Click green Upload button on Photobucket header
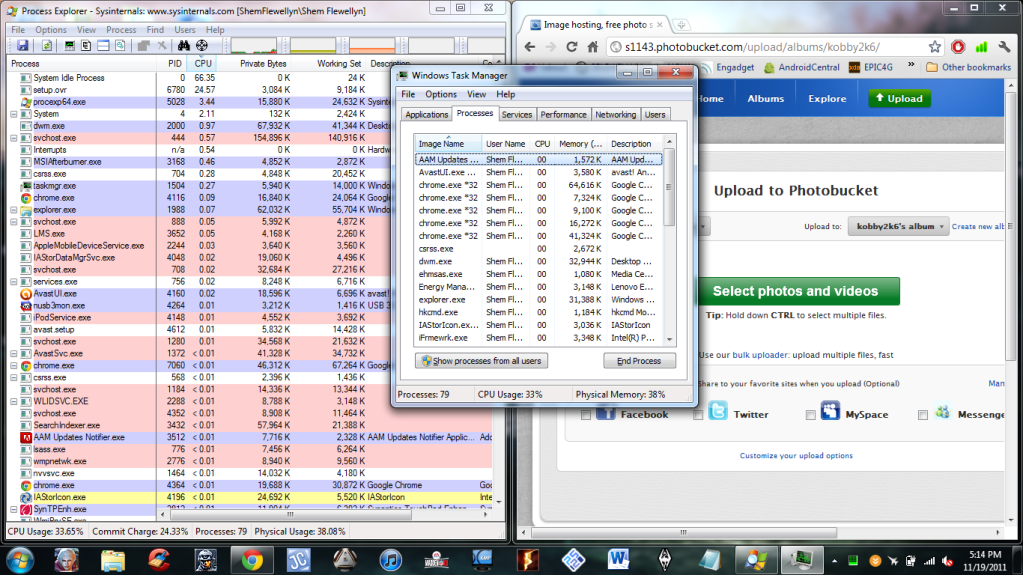Screen dimensions: 1023x575 (899, 99)
